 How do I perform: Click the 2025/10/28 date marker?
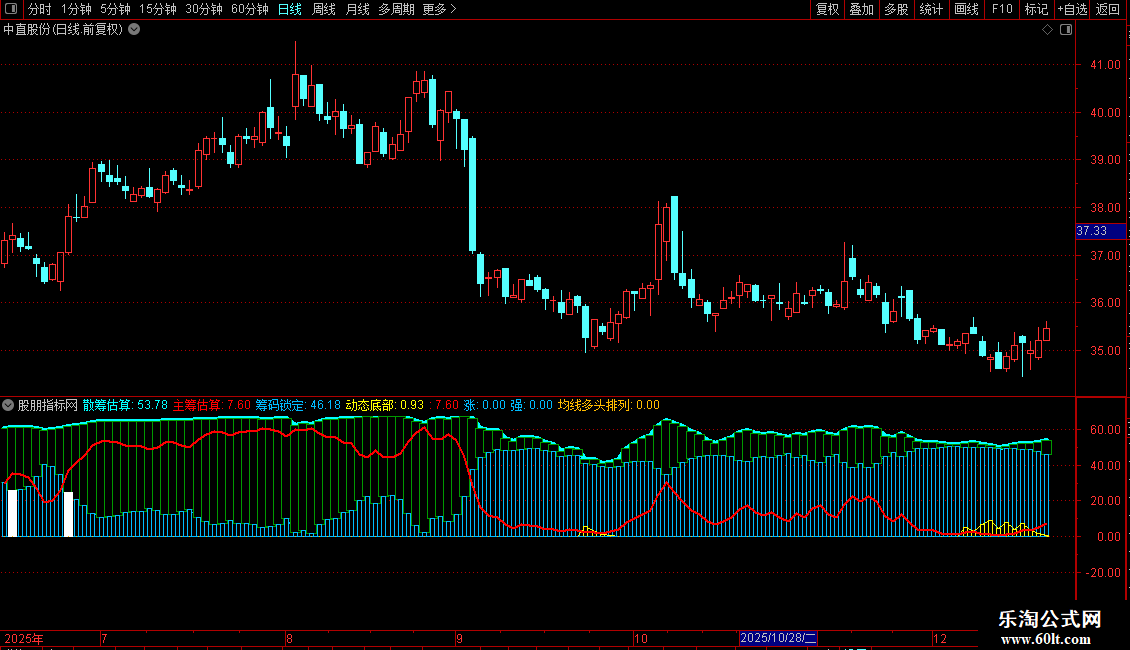point(778,638)
